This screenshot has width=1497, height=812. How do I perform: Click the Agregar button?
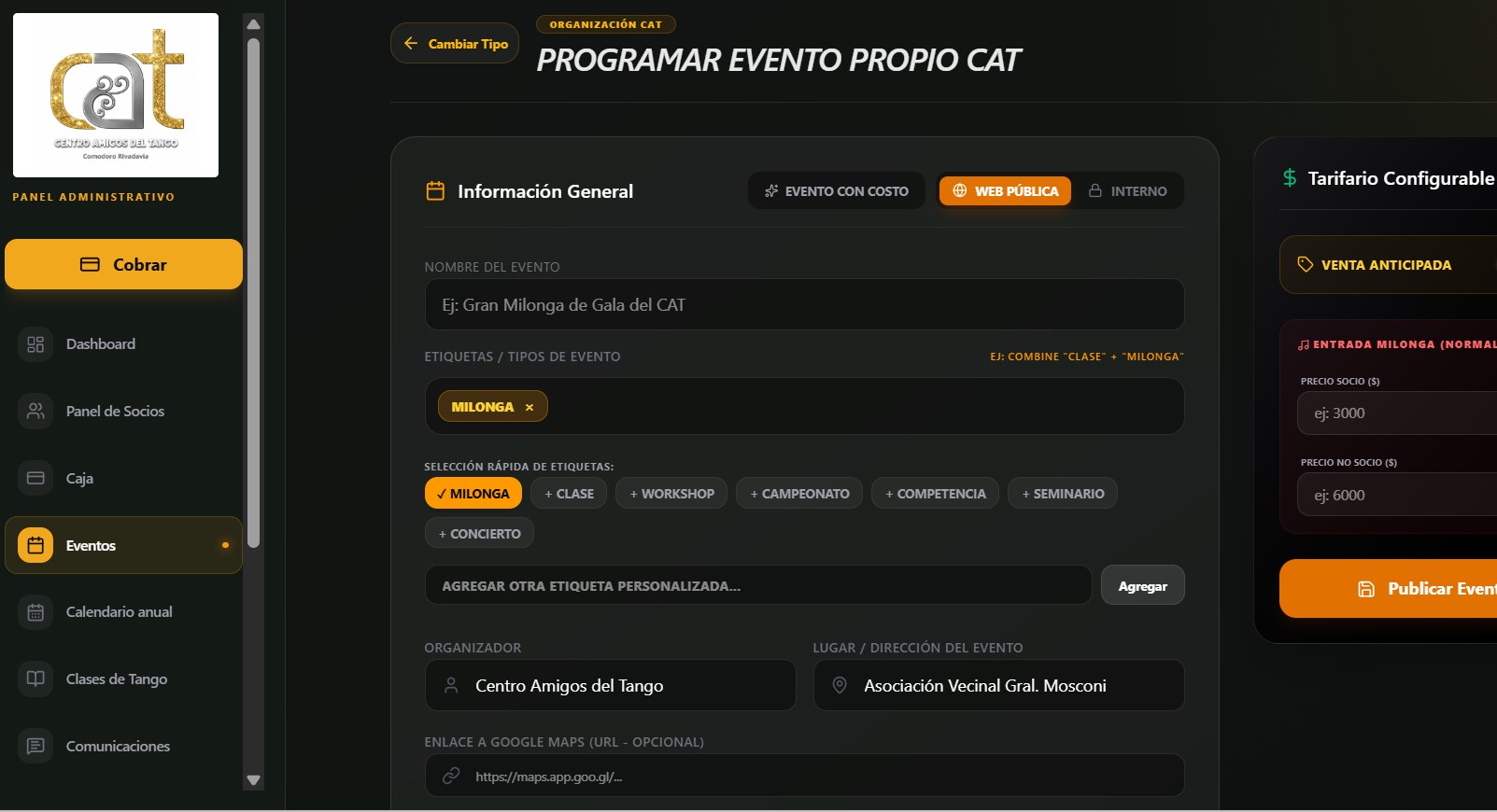pos(1142,585)
